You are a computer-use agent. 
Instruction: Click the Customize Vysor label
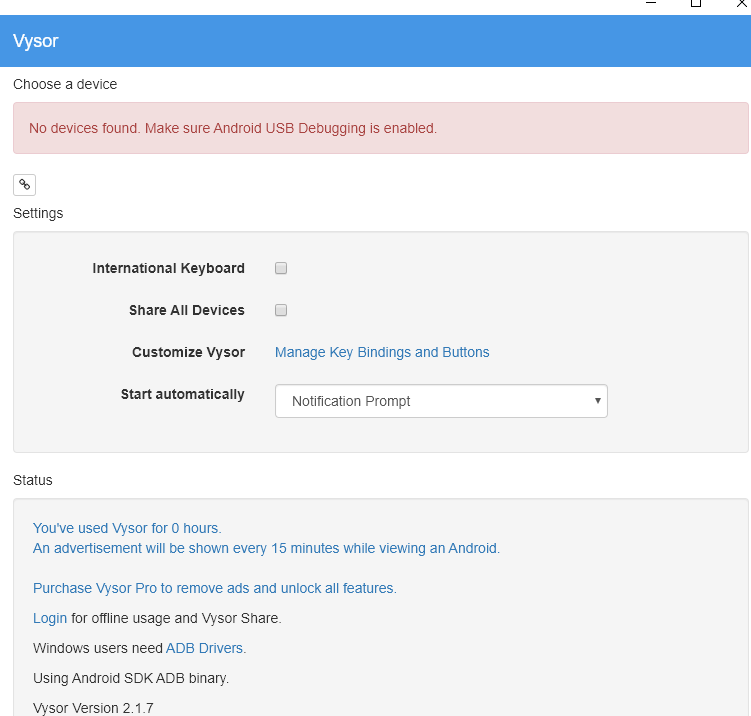(188, 352)
